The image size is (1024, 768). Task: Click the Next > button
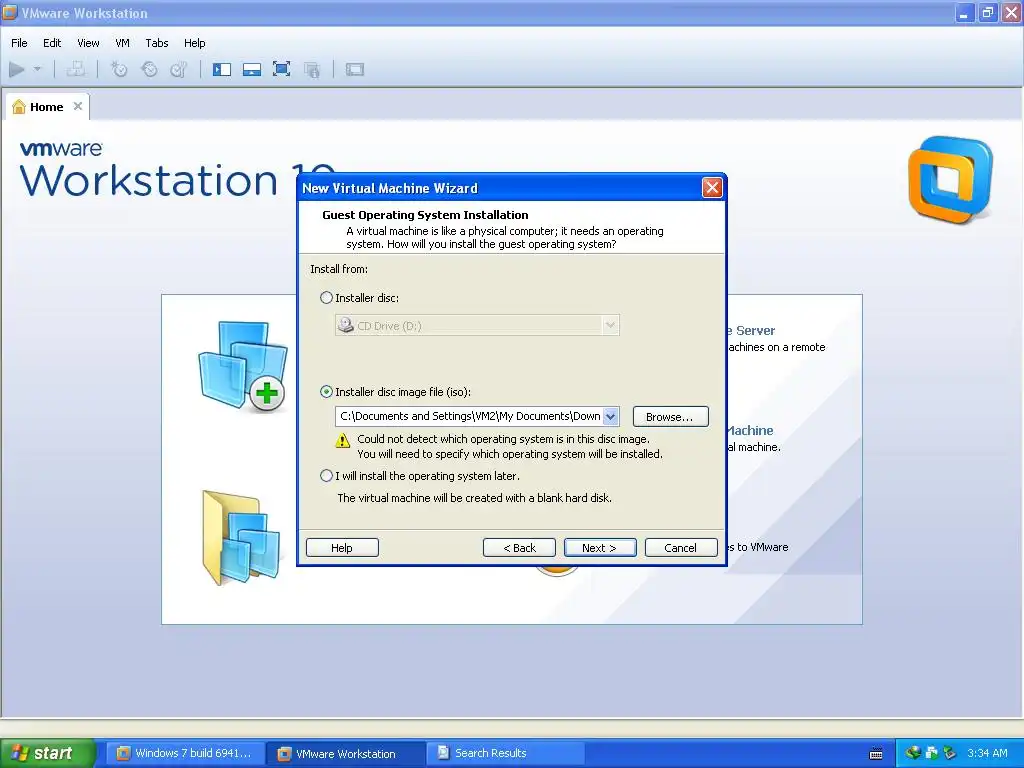[600, 548]
